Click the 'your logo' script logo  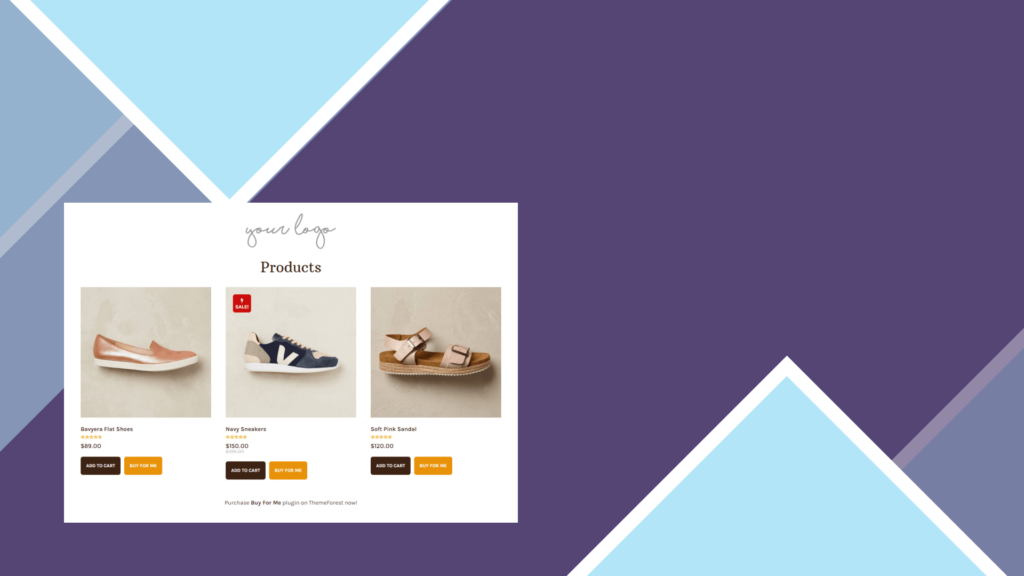click(x=290, y=231)
